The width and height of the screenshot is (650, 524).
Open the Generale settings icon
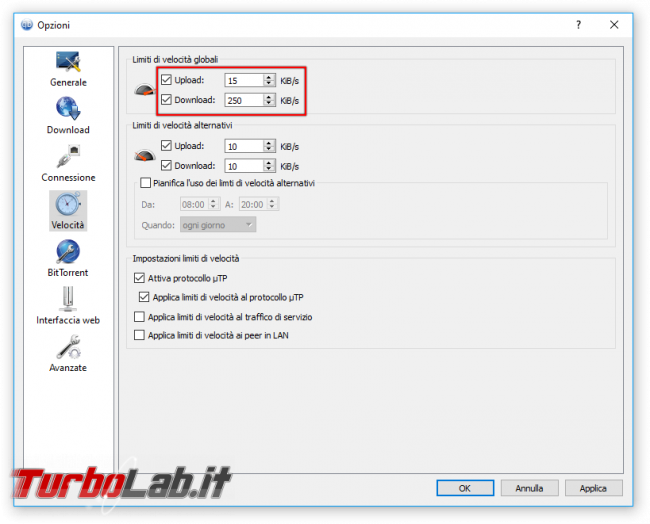pyautogui.click(x=68, y=62)
